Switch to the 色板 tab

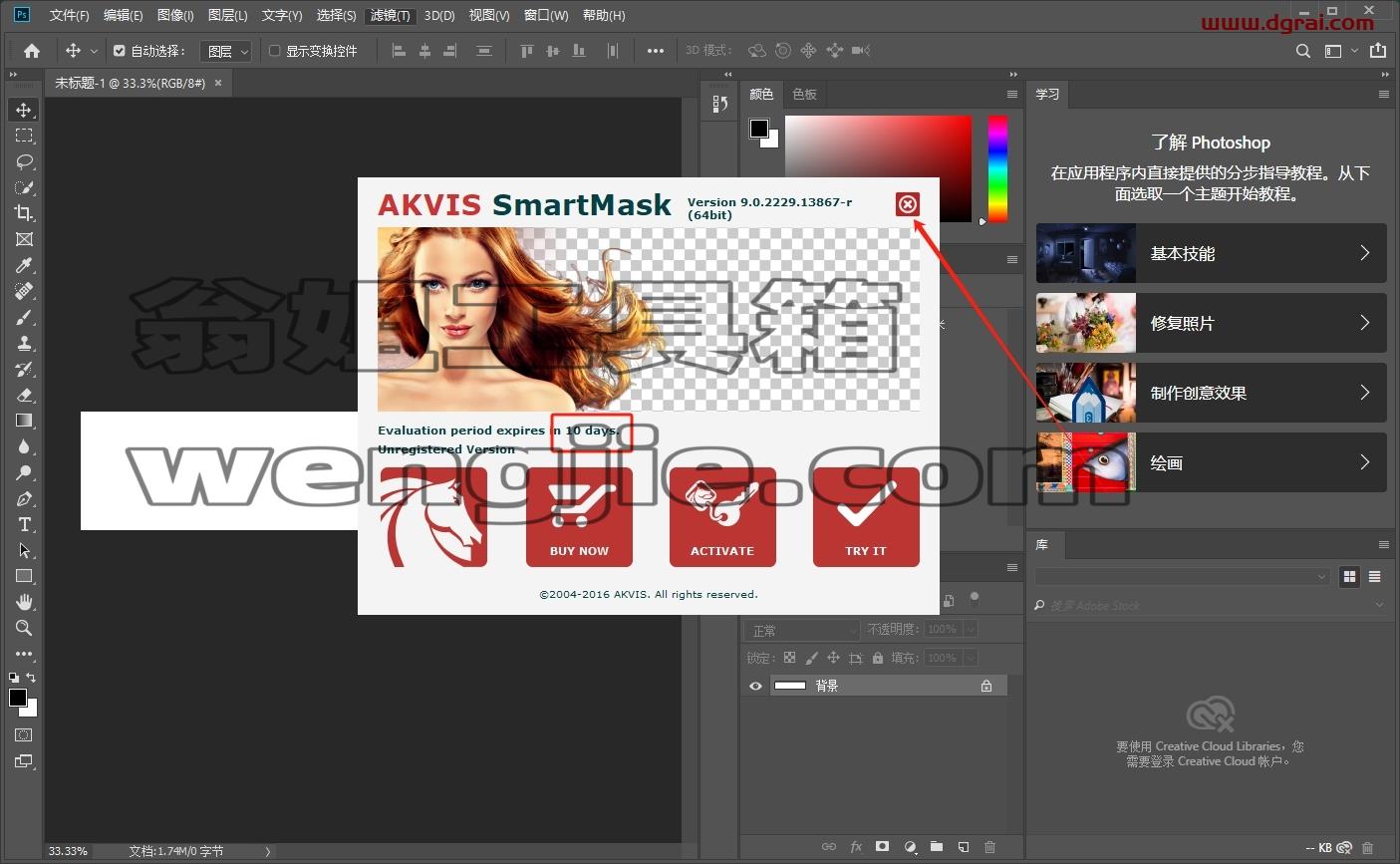pos(804,94)
